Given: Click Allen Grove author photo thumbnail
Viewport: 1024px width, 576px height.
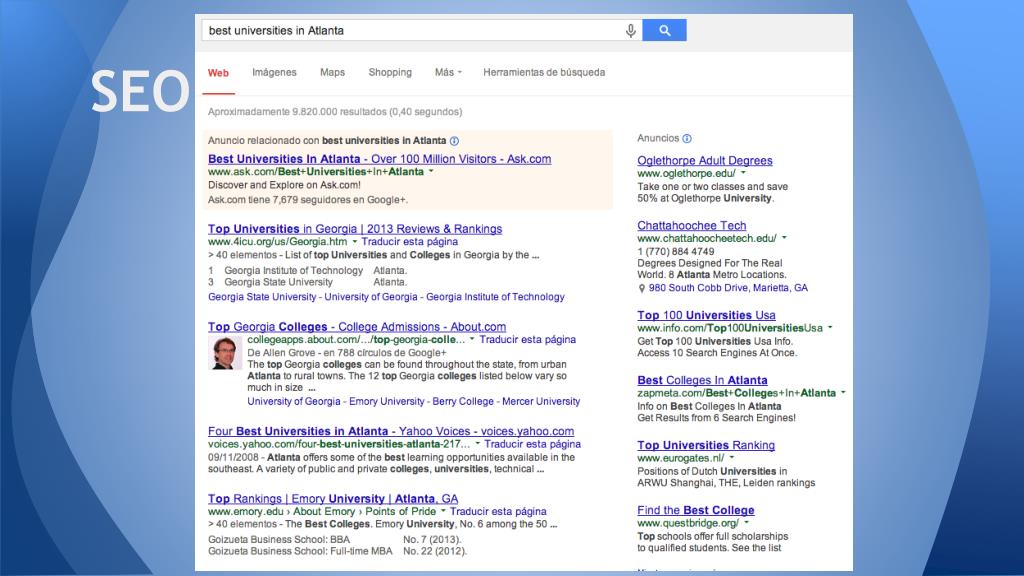Looking at the screenshot, I should pos(225,353).
